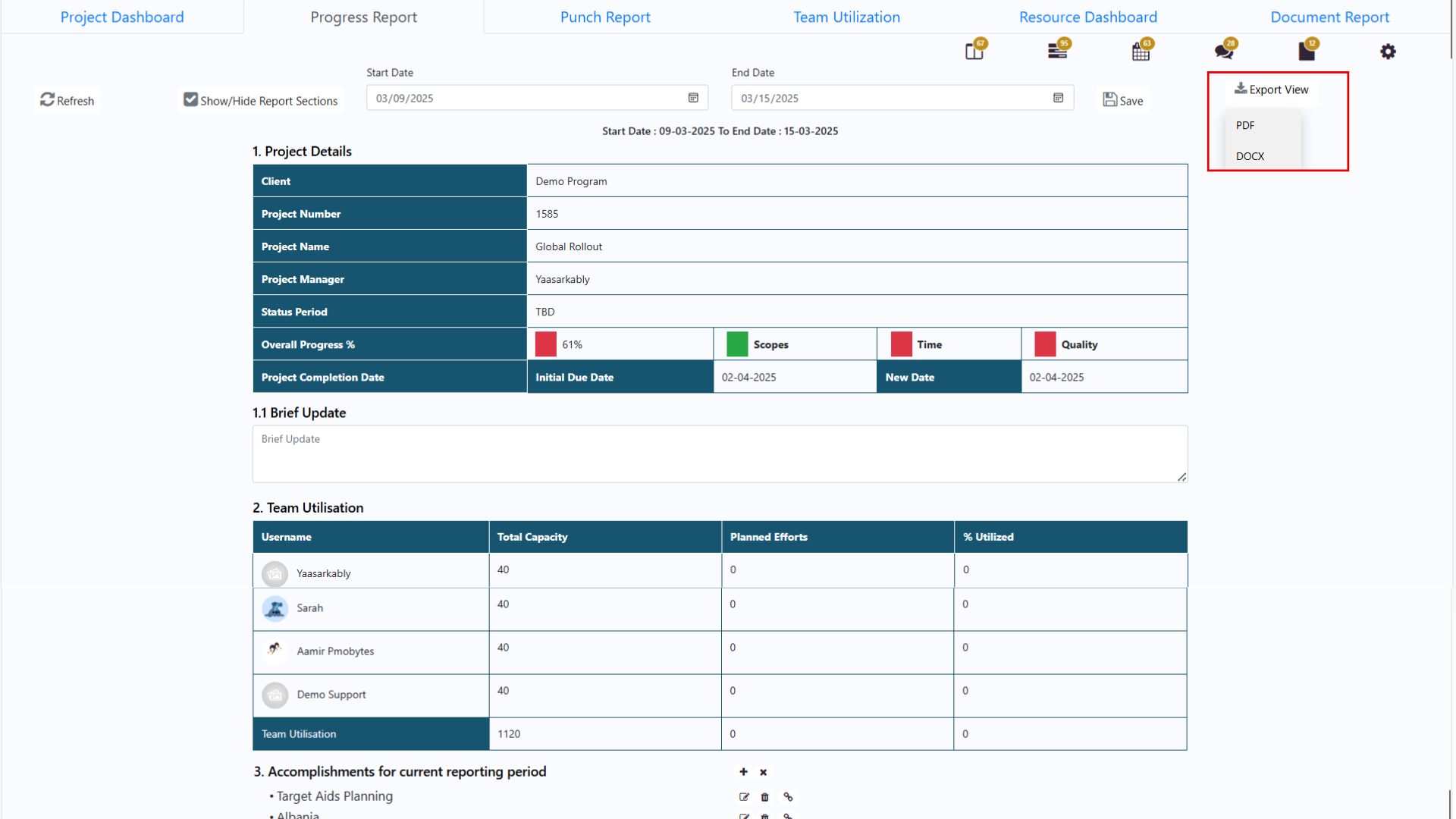Image resolution: width=1456 pixels, height=819 pixels.
Task: Click the Refresh button
Action: 67,100
